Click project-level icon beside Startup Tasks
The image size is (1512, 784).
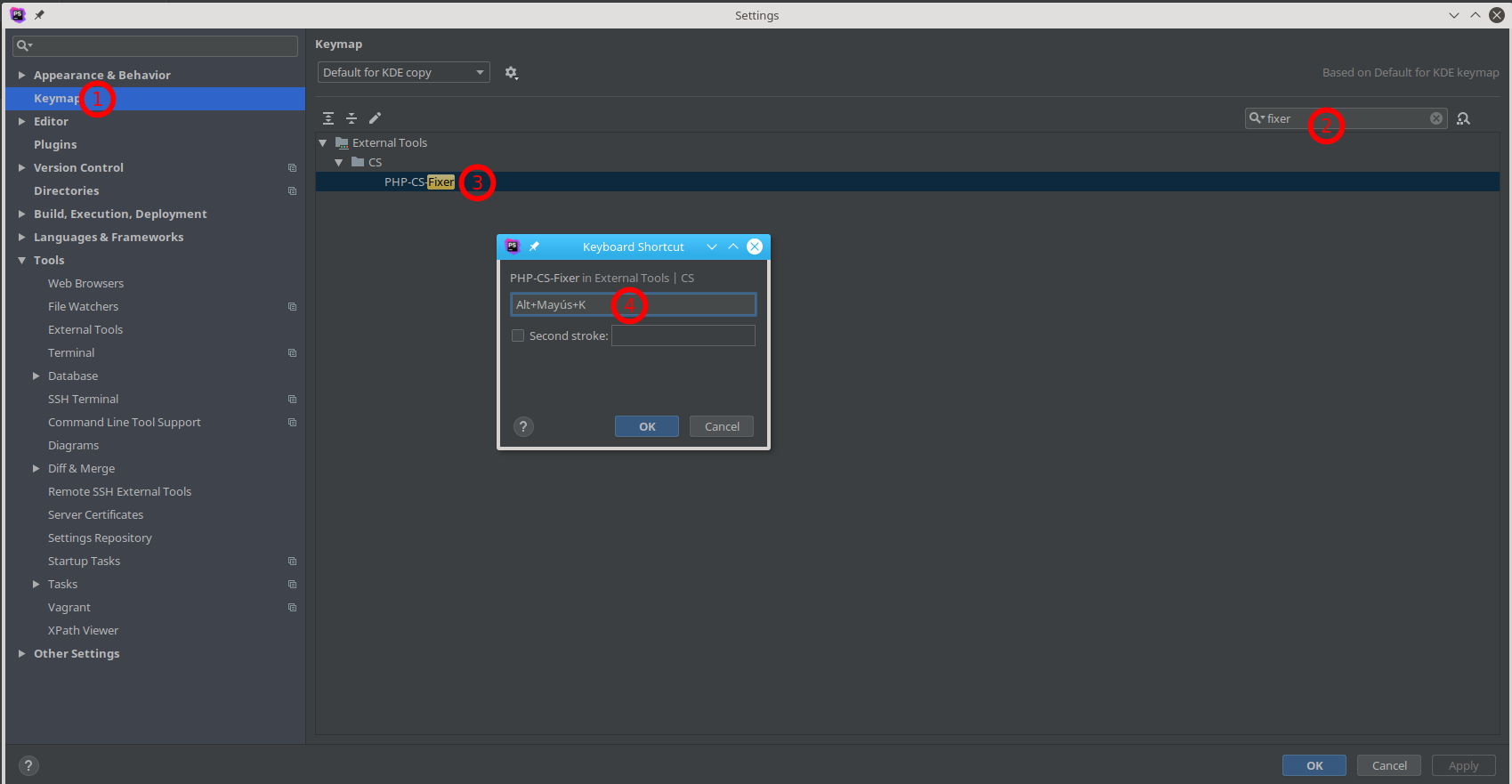[292, 561]
